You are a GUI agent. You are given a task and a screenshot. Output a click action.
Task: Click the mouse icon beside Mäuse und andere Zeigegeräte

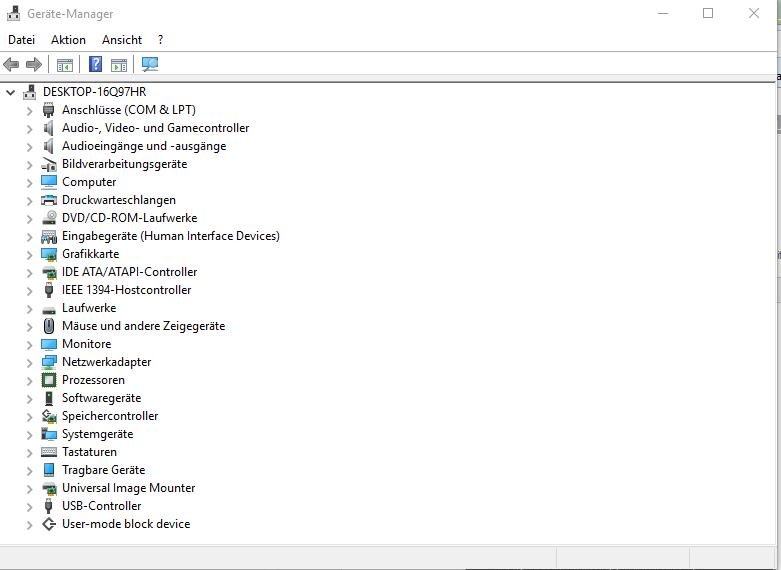(x=48, y=326)
